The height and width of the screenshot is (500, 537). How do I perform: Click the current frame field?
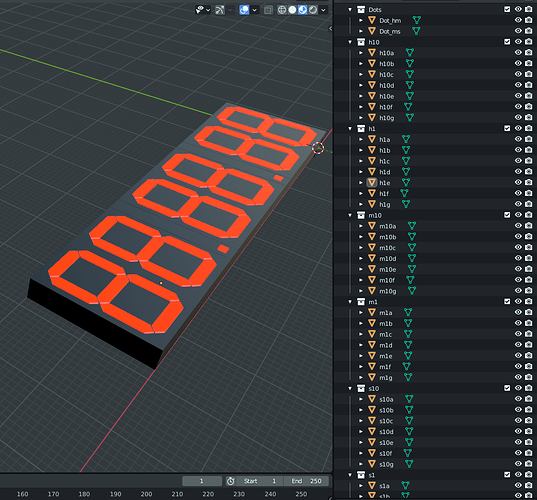pos(202,481)
